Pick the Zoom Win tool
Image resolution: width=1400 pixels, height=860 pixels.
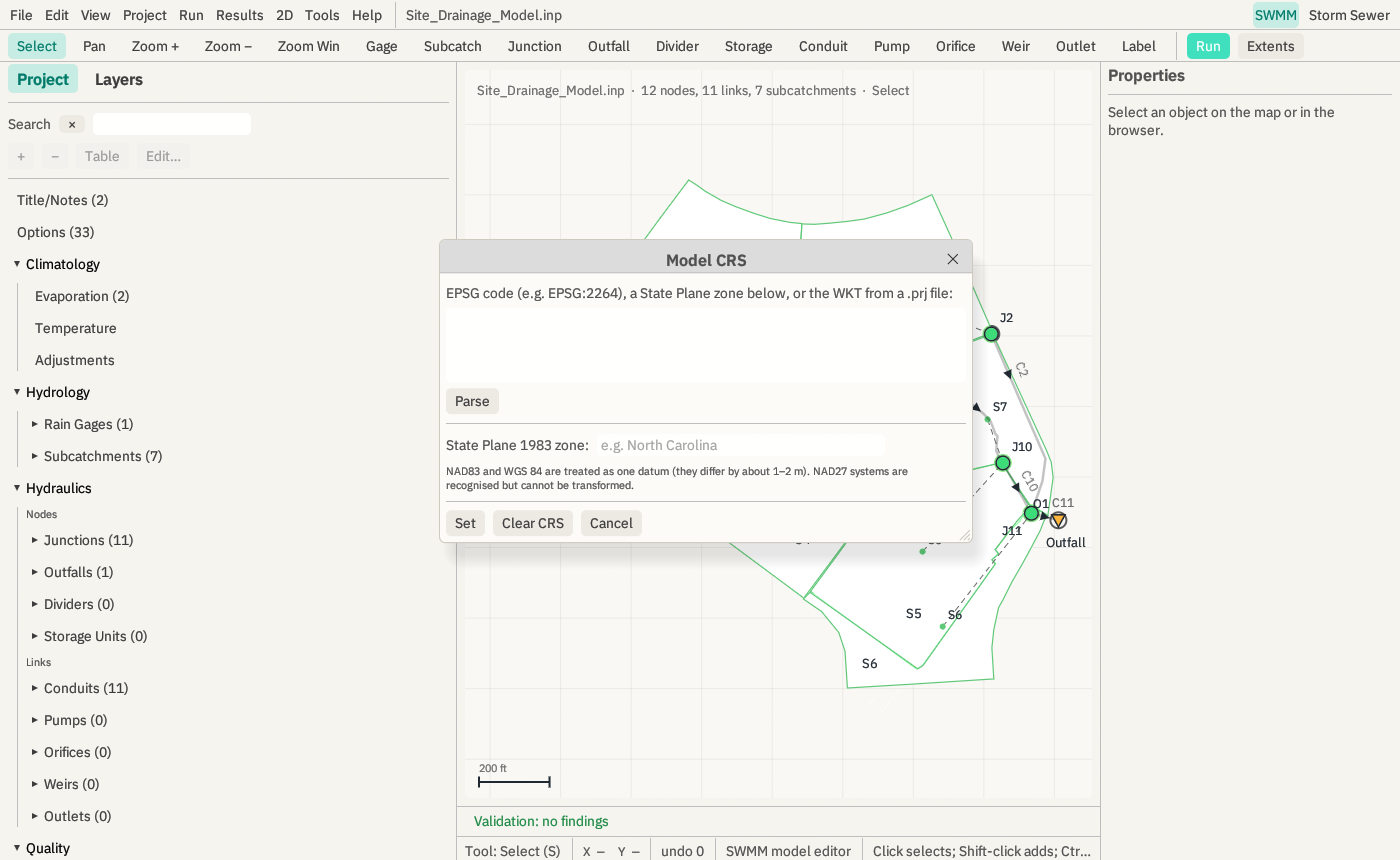[309, 46]
